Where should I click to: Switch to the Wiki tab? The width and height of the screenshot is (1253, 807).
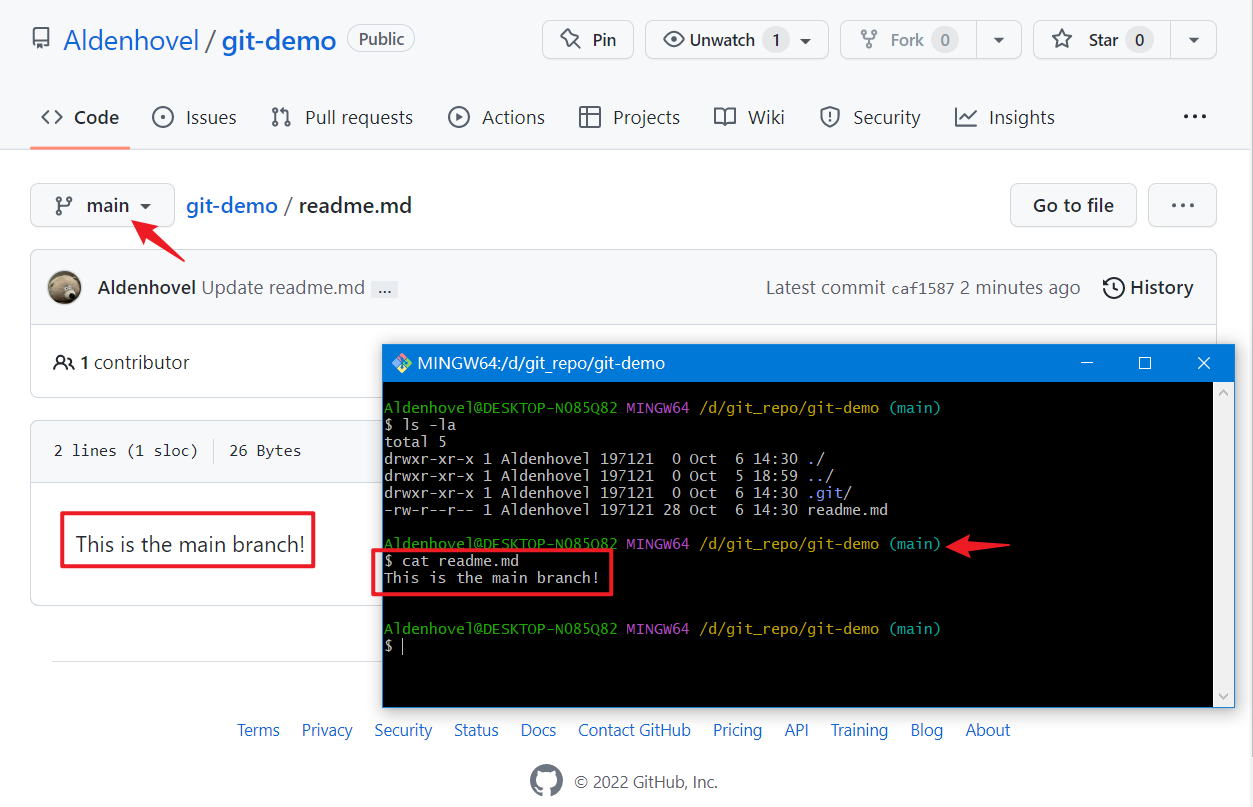(749, 117)
